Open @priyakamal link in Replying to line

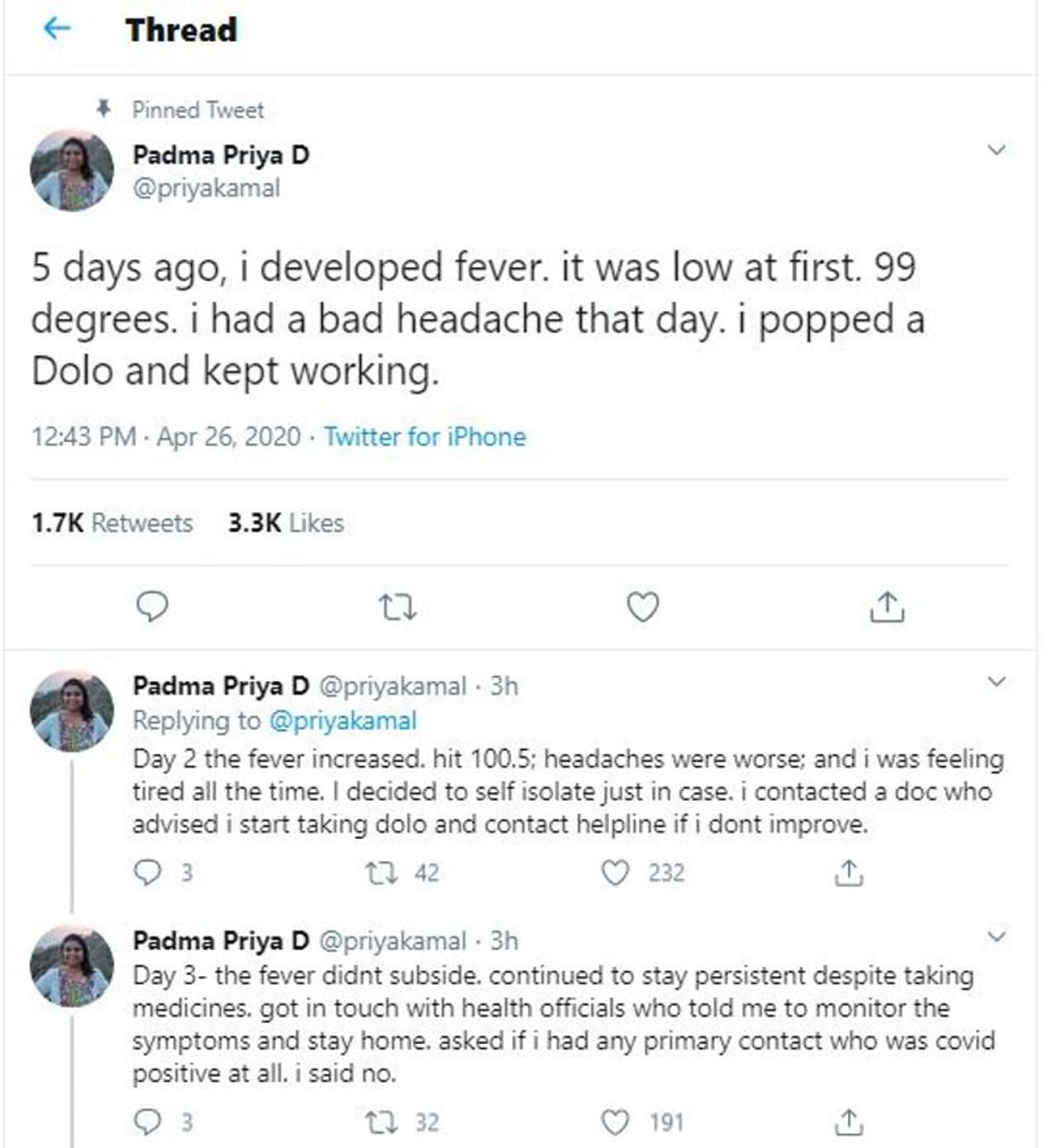[x=343, y=721]
